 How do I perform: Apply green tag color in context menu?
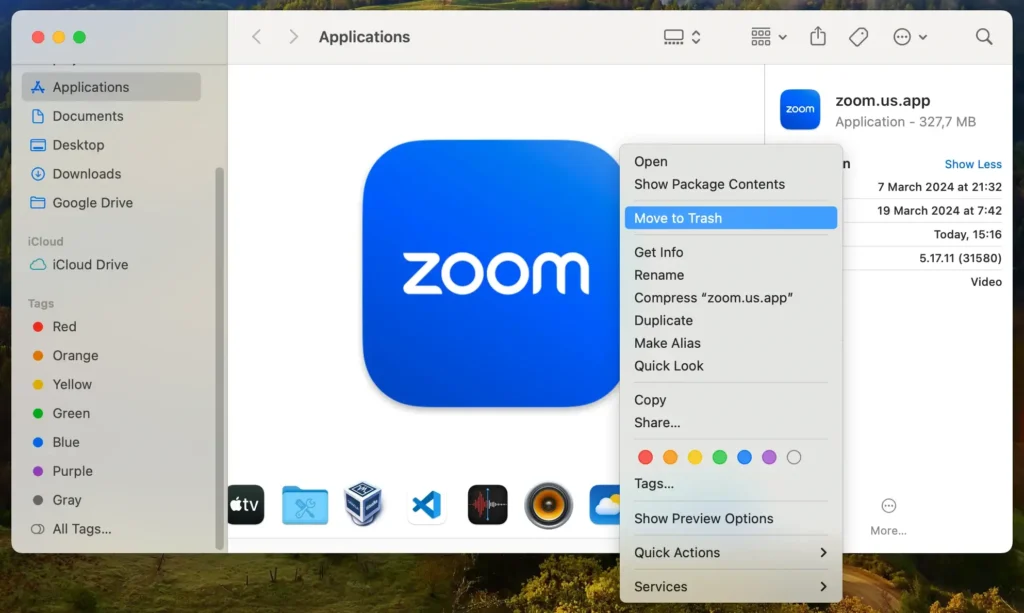(720, 458)
